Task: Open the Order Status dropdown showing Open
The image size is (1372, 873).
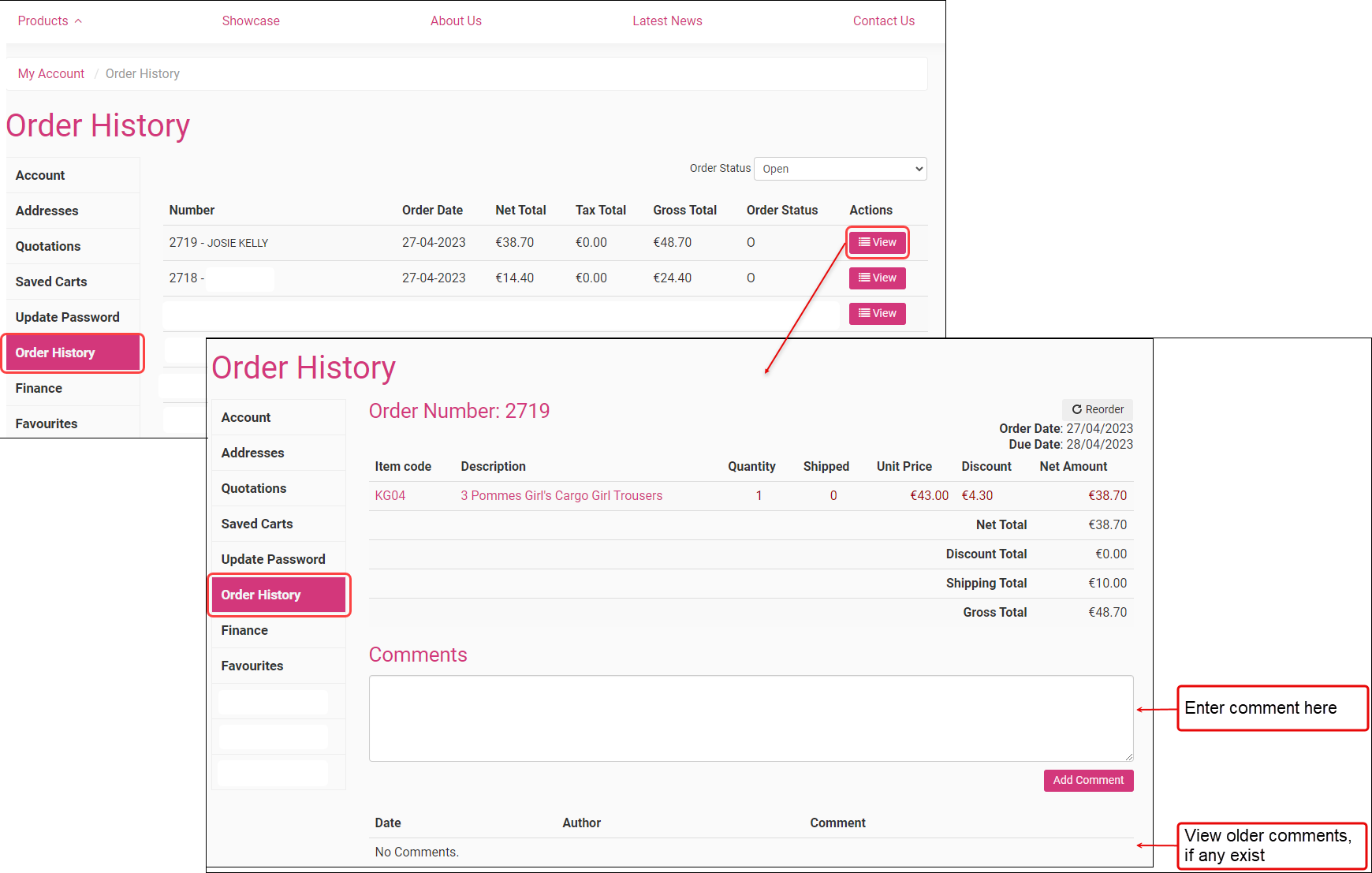Action: coord(839,168)
